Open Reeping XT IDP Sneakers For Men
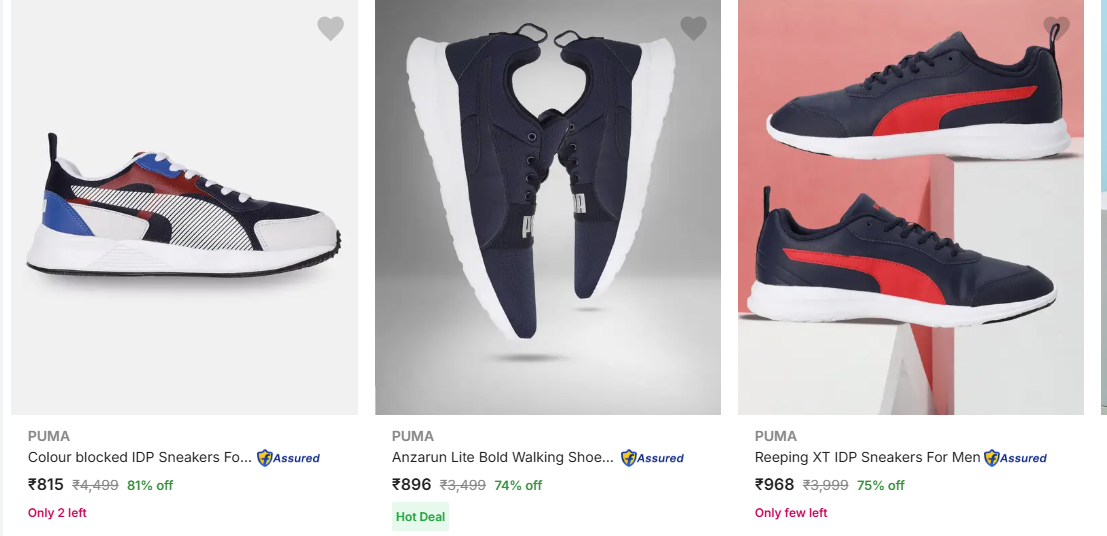The image size is (1107, 536). pyautogui.click(x=867, y=457)
